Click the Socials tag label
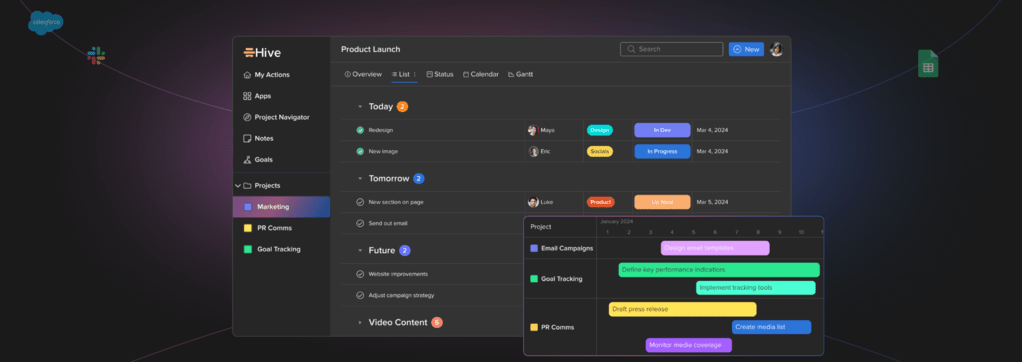 [x=600, y=151]
